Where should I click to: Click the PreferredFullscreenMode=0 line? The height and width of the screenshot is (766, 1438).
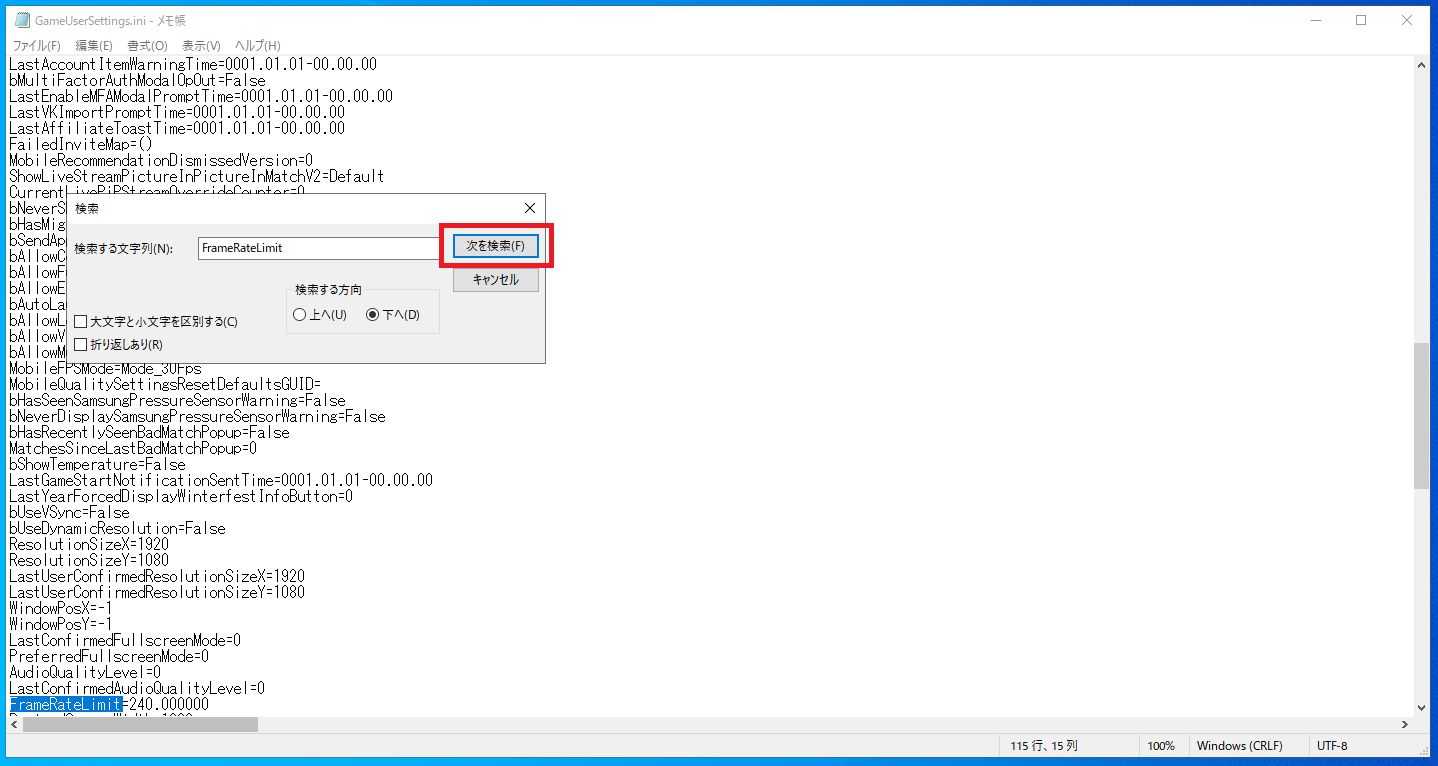(109, 656)
